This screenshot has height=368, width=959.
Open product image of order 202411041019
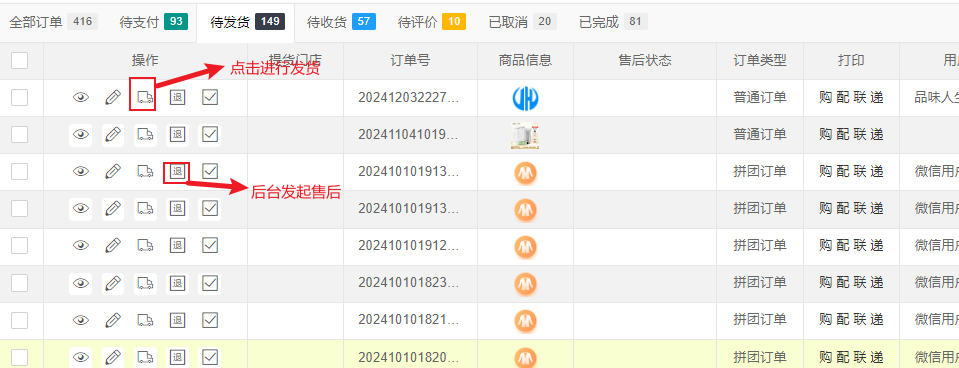click(x=525, y=136)
